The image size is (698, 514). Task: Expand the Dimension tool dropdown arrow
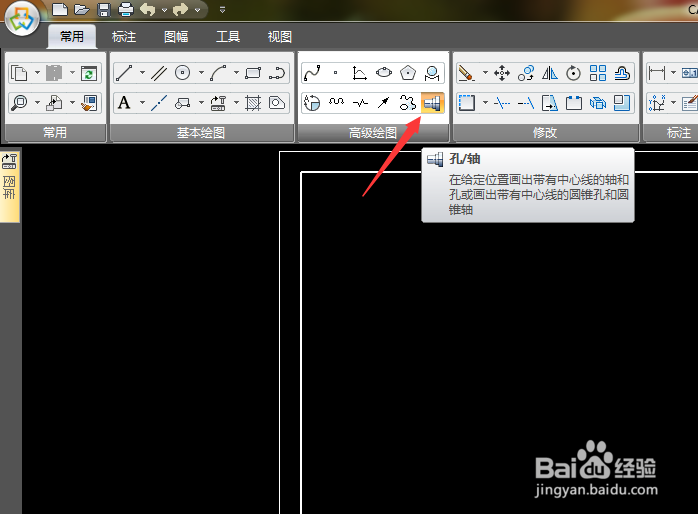[x=674, y=73]
